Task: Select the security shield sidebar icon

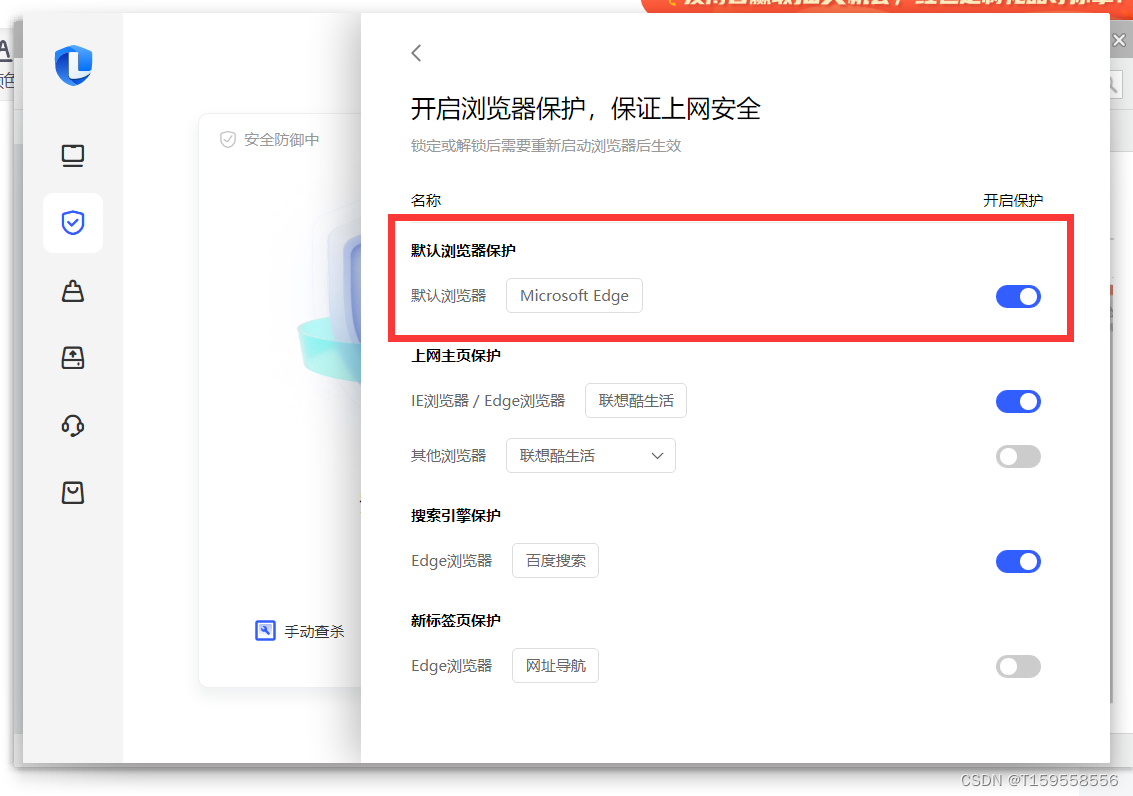Action: coord(73,222)
